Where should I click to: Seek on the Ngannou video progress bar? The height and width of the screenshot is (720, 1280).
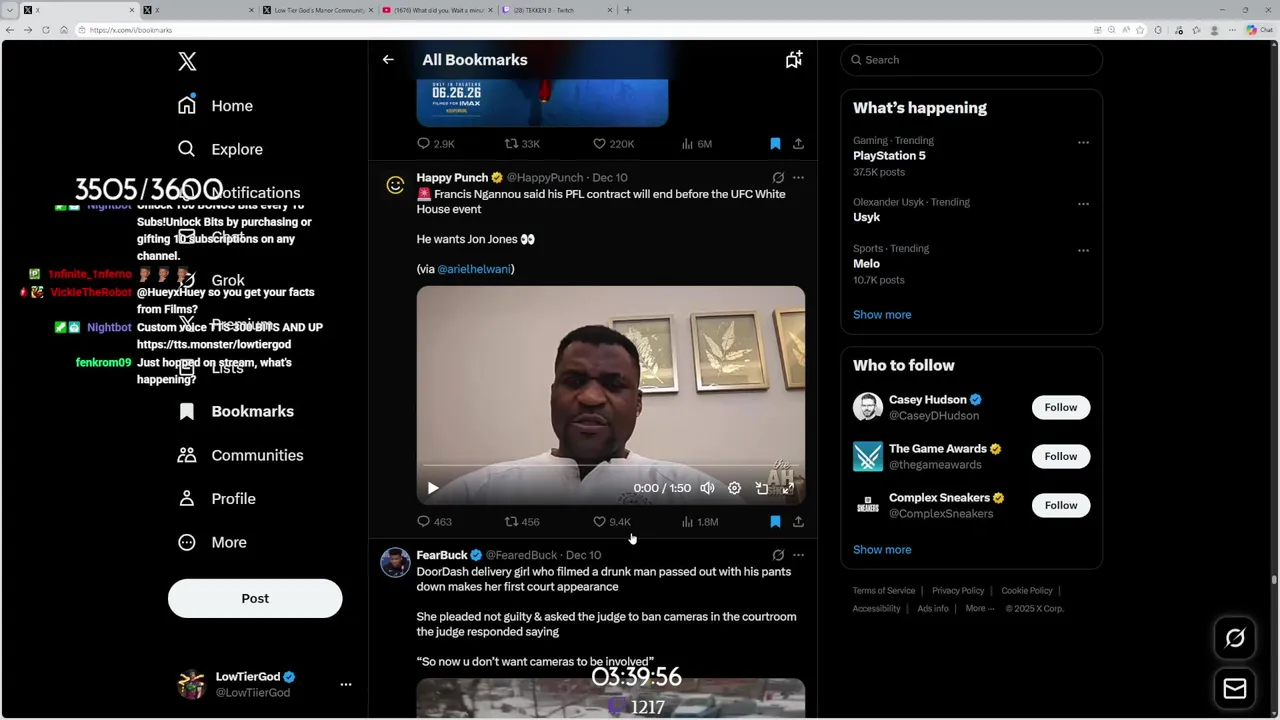coord(610,466)
